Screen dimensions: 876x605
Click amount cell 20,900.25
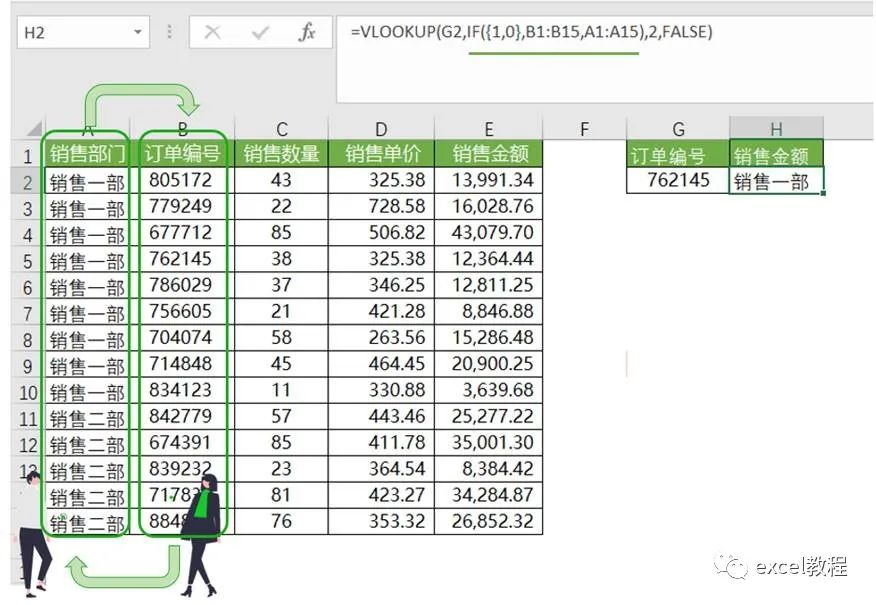click(x=488, y=364)
